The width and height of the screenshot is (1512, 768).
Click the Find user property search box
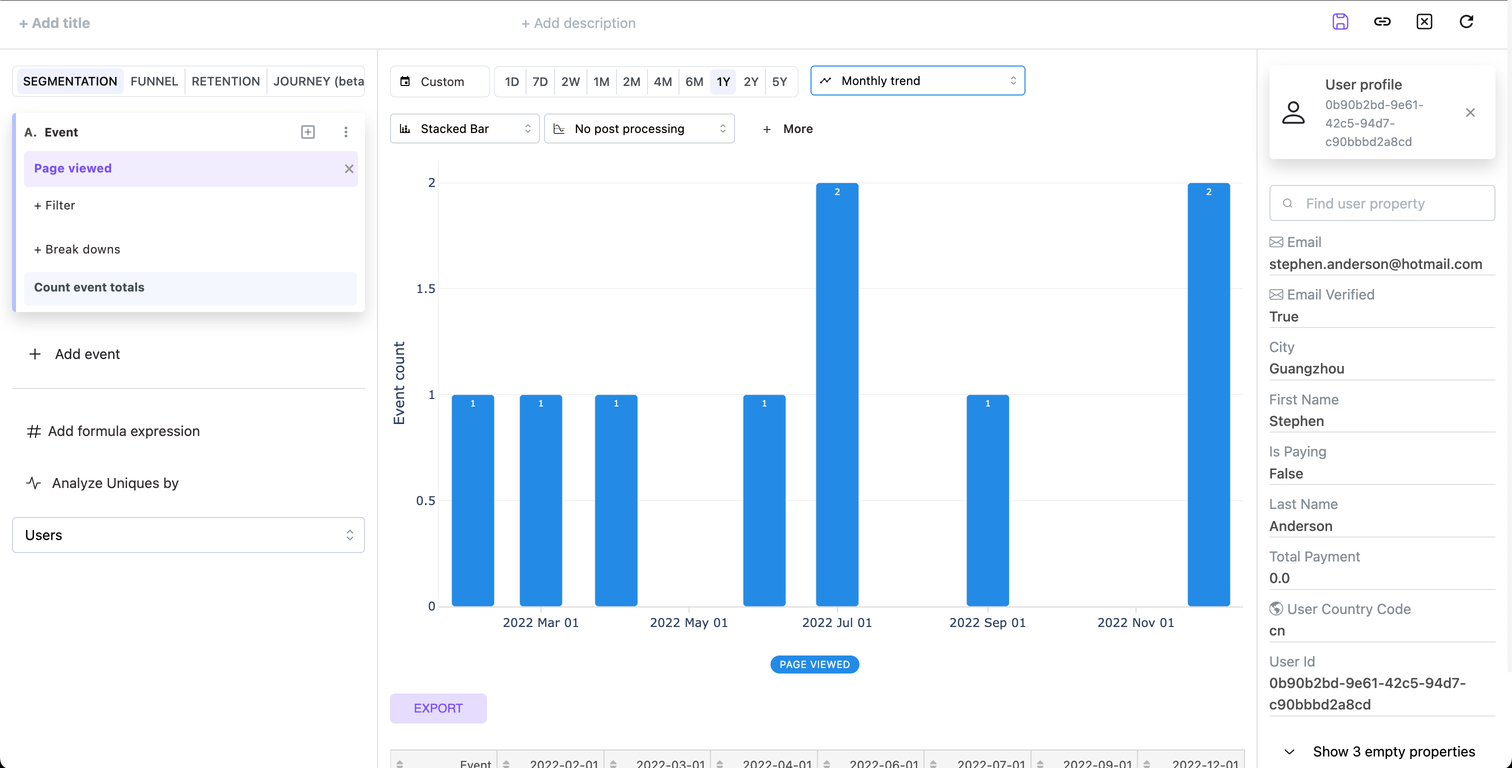(x=1382, y=203)
